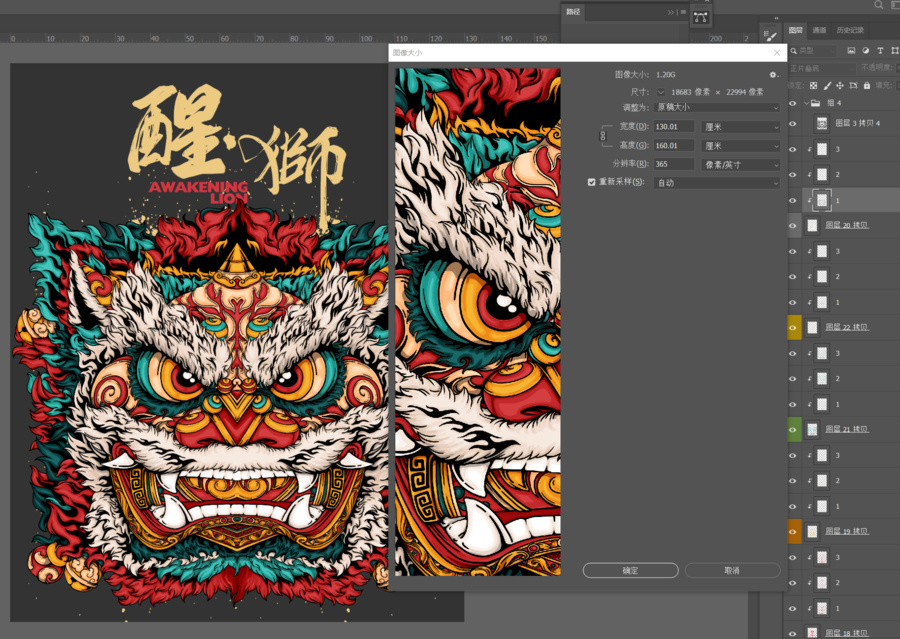Toggle visibility of 图层 20 拷贝 layer
900x639 pixels.
point(793,226)
